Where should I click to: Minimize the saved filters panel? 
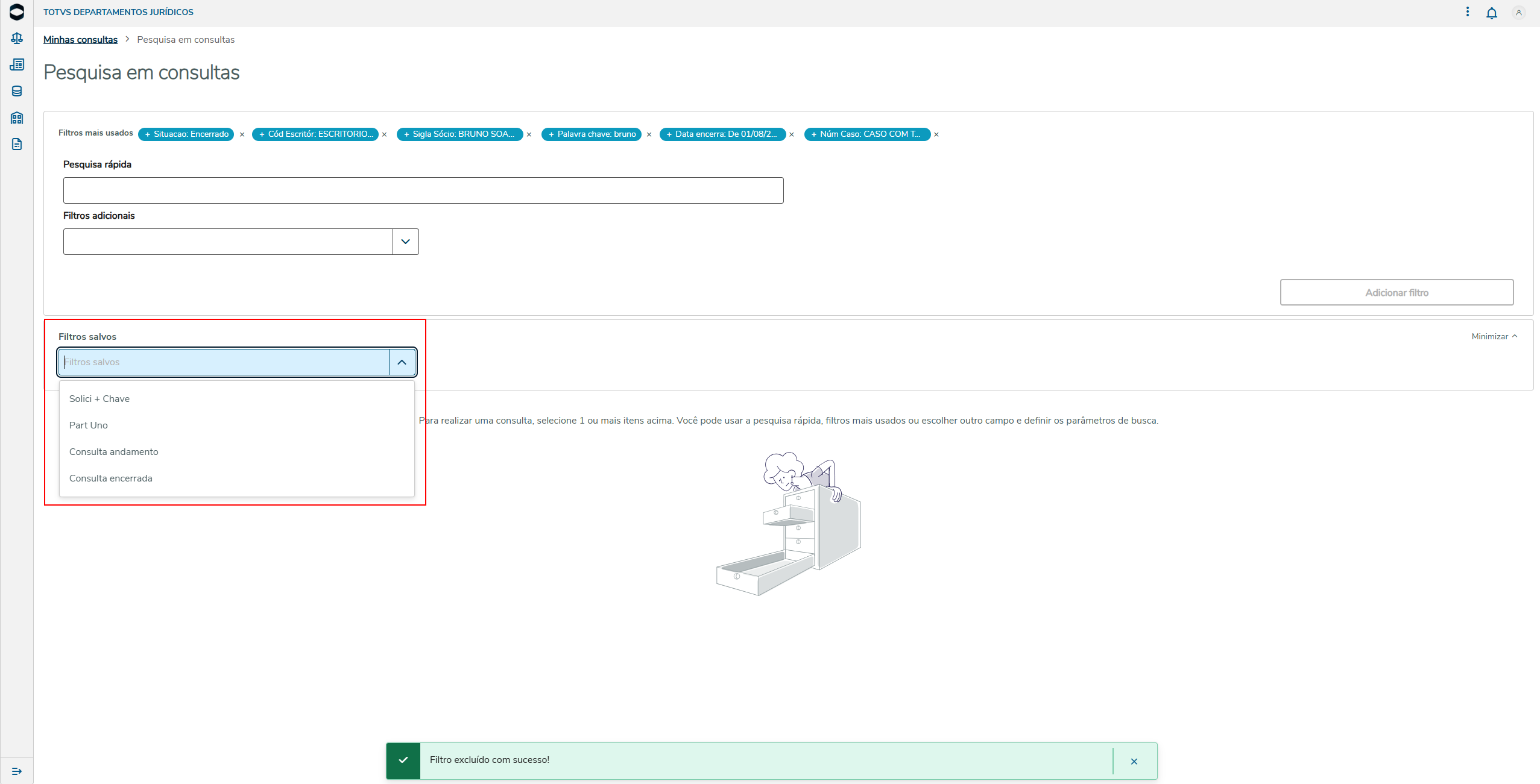click(x=1494, y=337)
